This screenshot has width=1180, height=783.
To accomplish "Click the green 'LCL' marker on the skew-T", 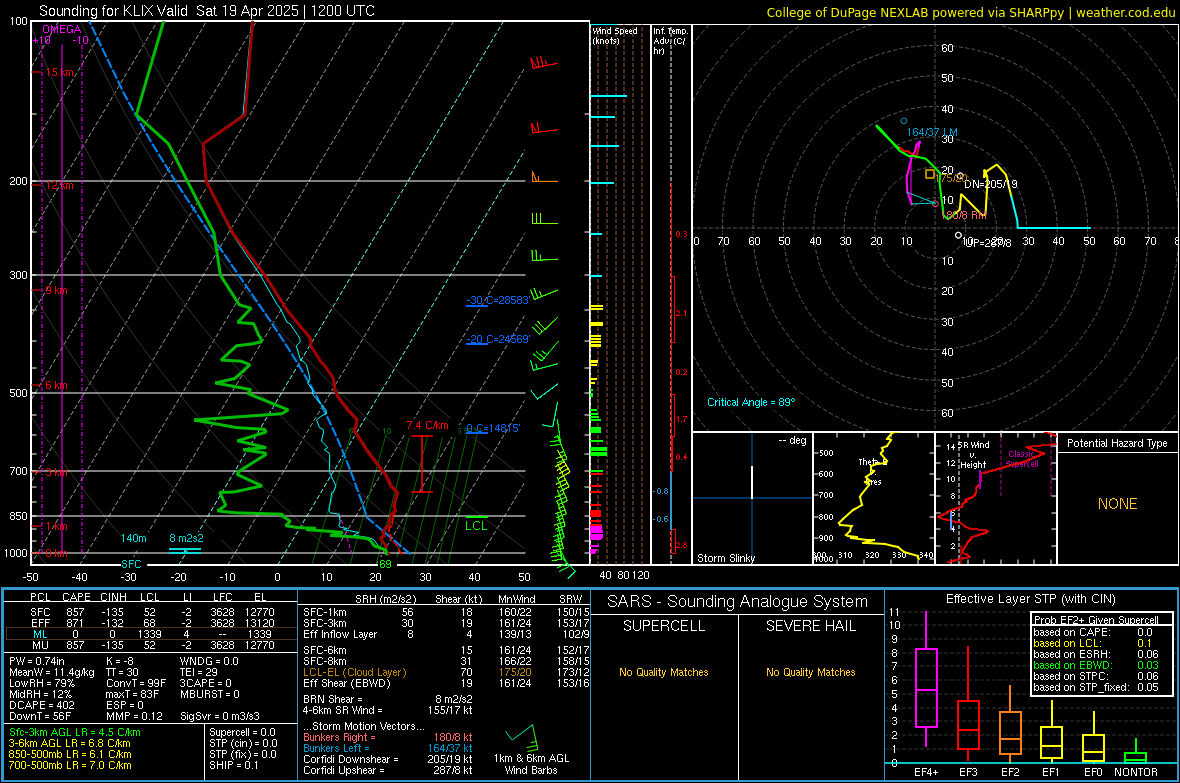I will click(x=476, y=526).
